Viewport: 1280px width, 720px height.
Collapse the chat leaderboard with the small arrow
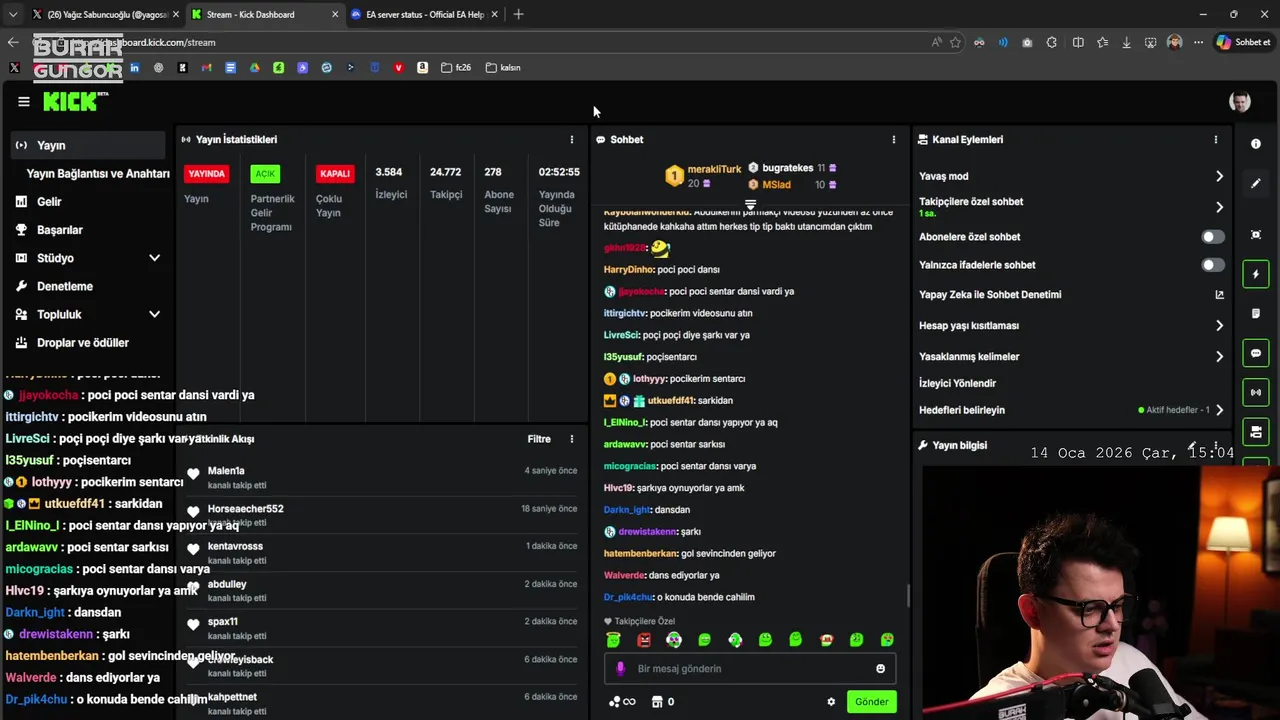750,204
